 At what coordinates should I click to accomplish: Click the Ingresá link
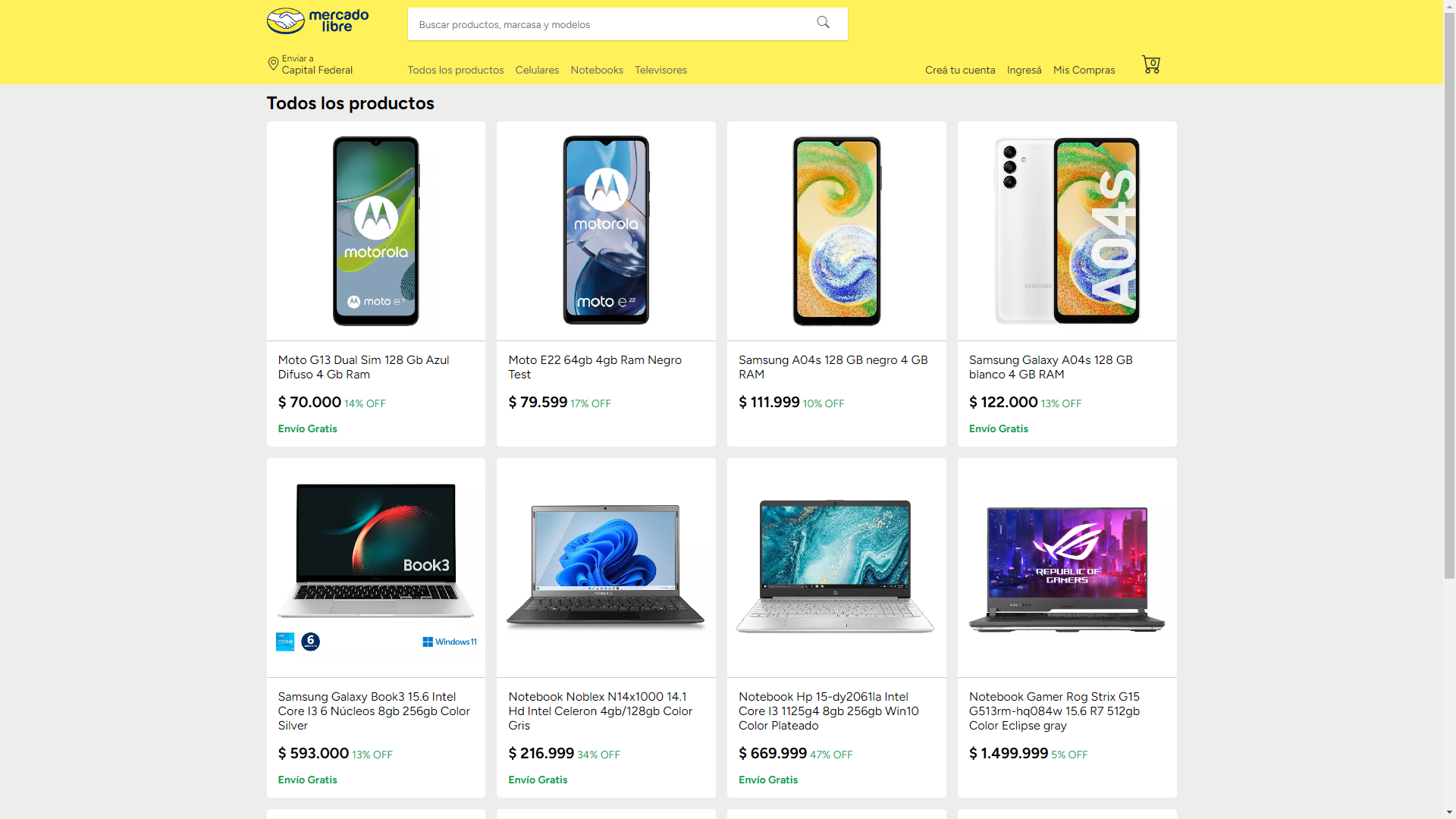1024,70
